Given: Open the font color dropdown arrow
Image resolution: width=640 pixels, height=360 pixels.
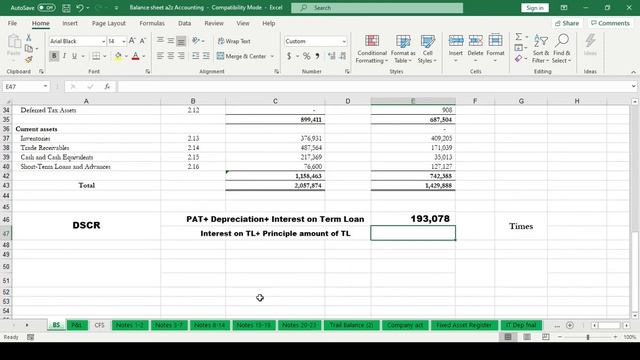Looking at the screenshot, I should 144,56.
